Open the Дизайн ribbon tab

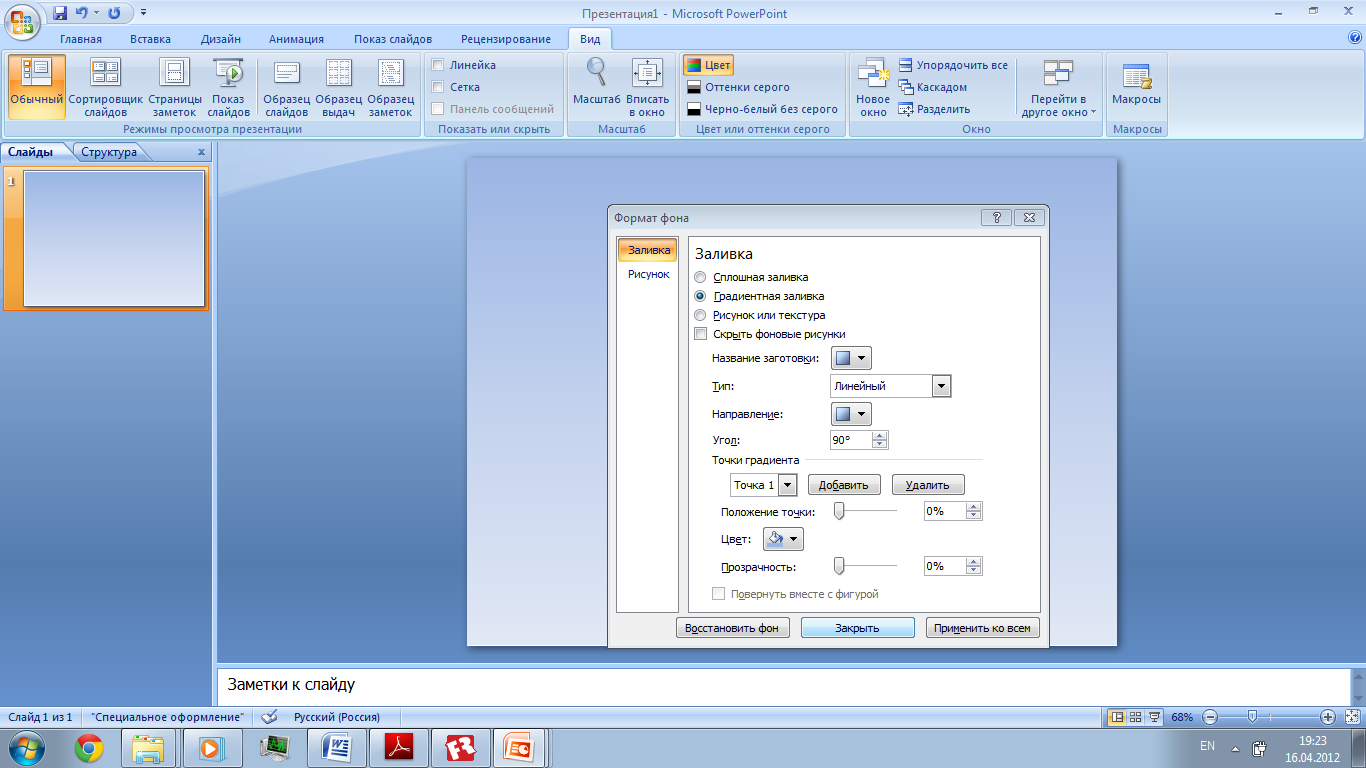pos(220,39)
